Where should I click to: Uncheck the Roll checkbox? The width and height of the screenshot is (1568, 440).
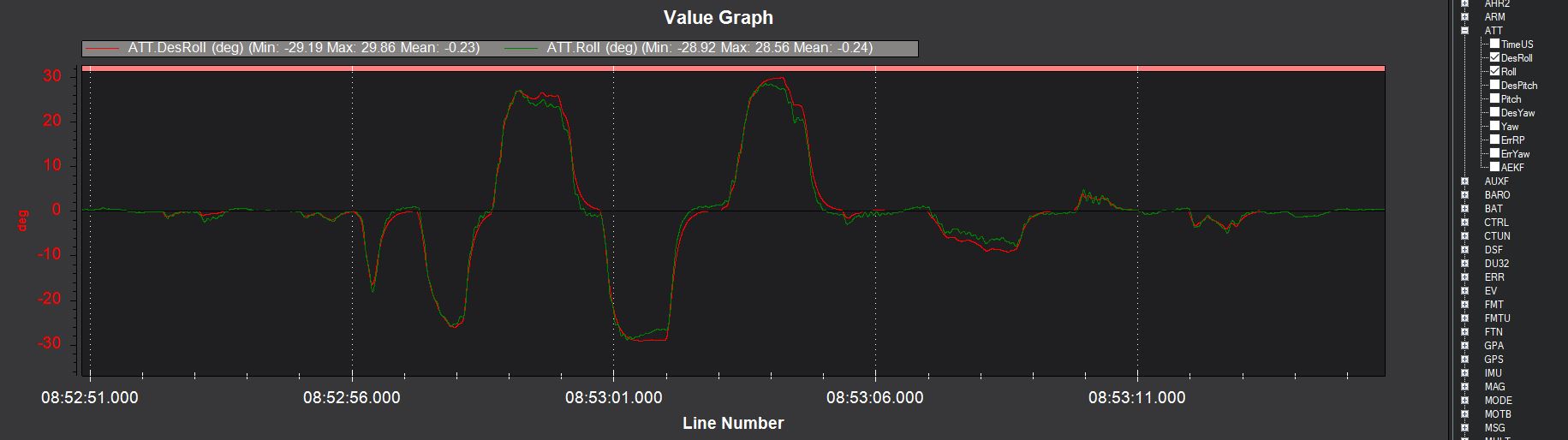1495,71
